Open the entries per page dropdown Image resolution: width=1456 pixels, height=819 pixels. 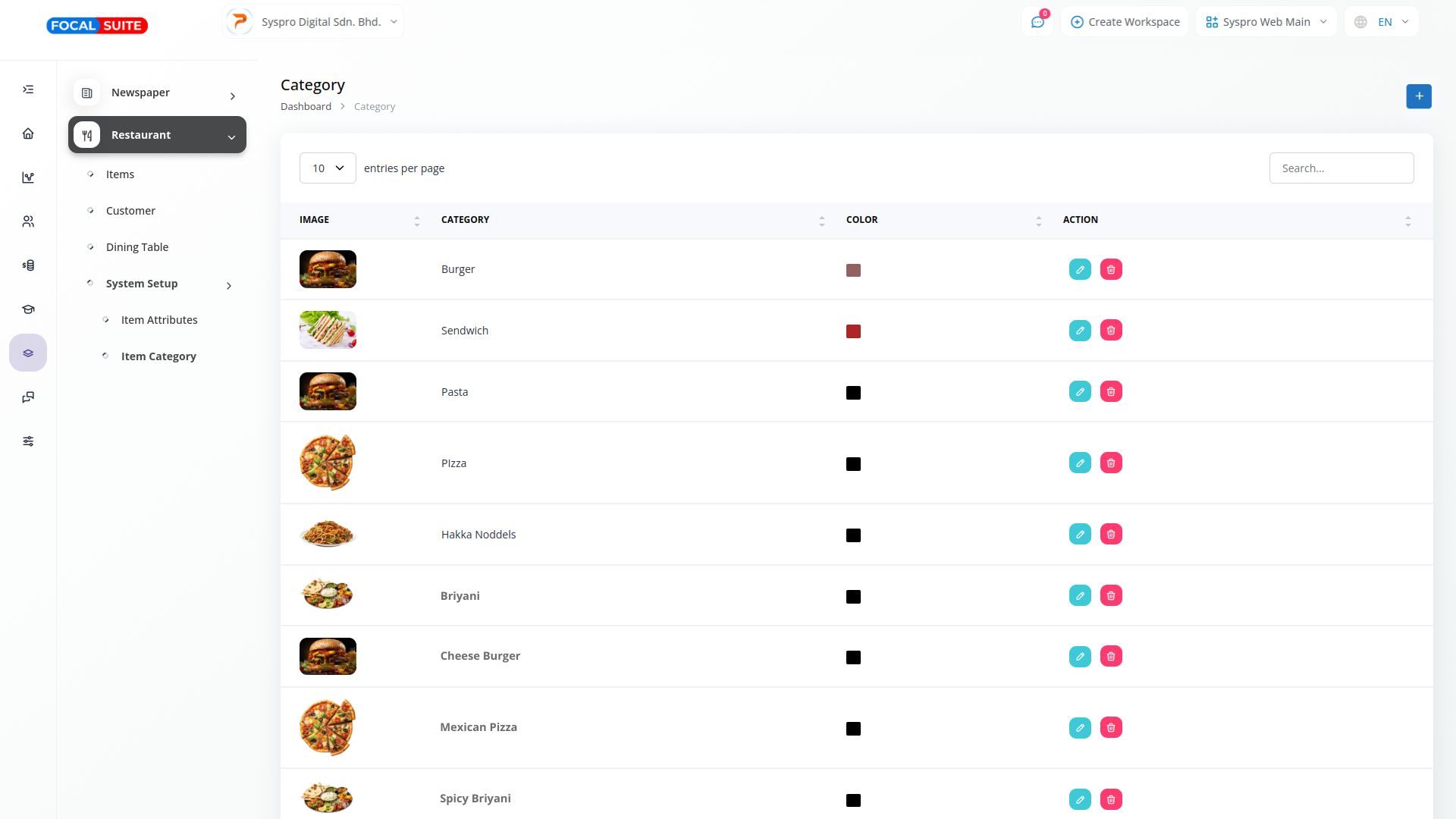point(328,168)
